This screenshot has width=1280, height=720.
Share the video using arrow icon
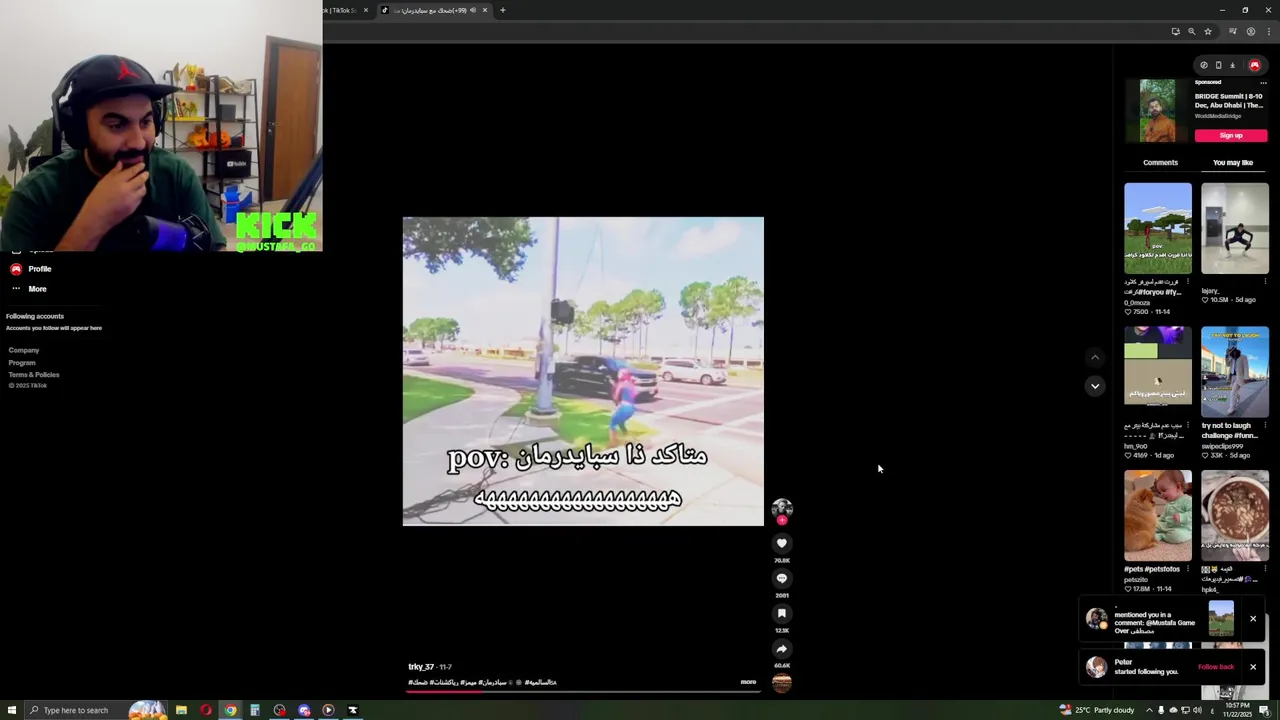[x=782, y=648]
